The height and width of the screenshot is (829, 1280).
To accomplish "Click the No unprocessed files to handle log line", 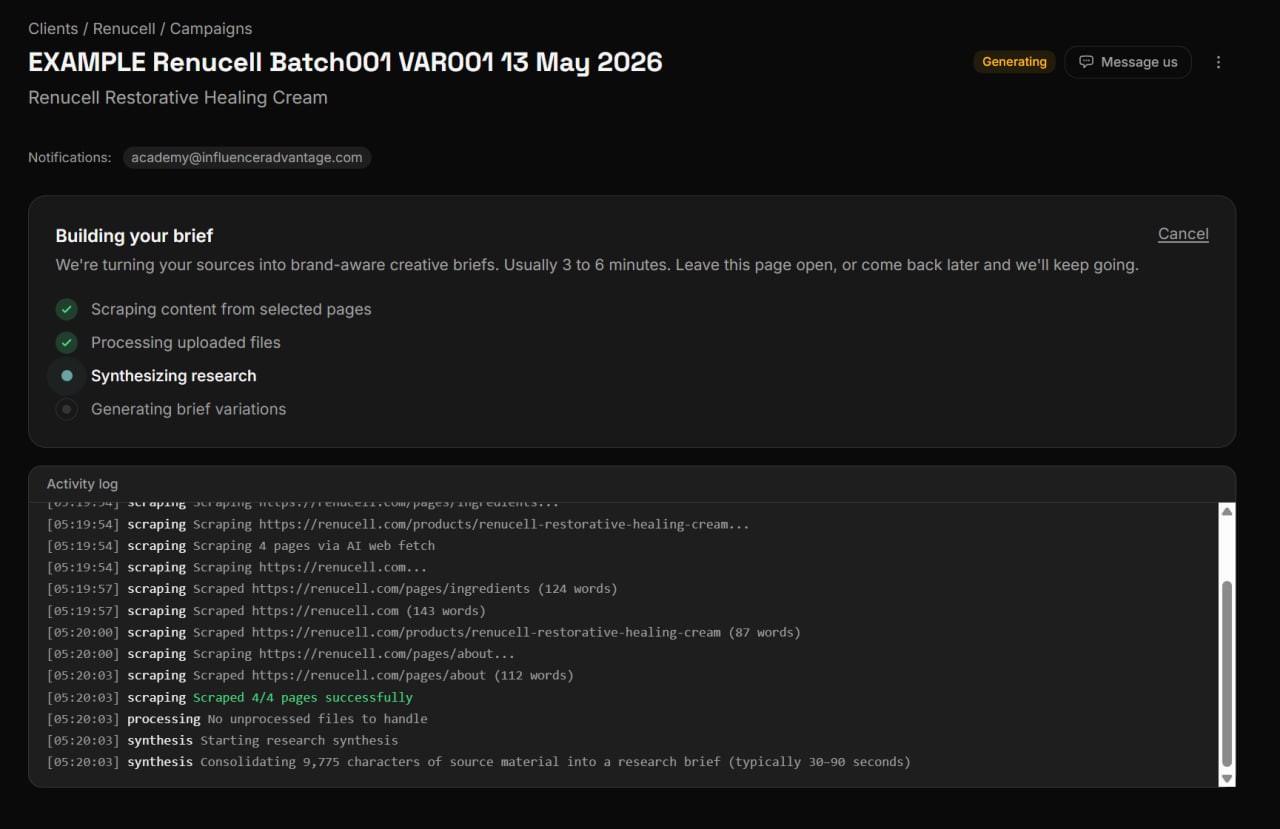I will 237,719.
